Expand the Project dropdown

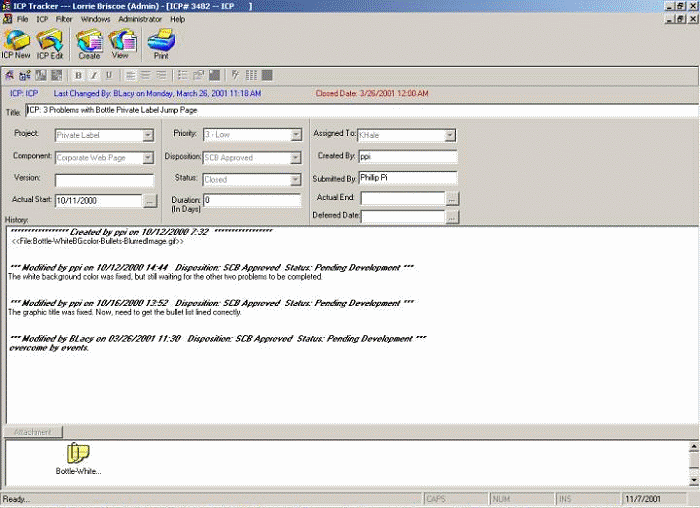[x=148, y=135]
